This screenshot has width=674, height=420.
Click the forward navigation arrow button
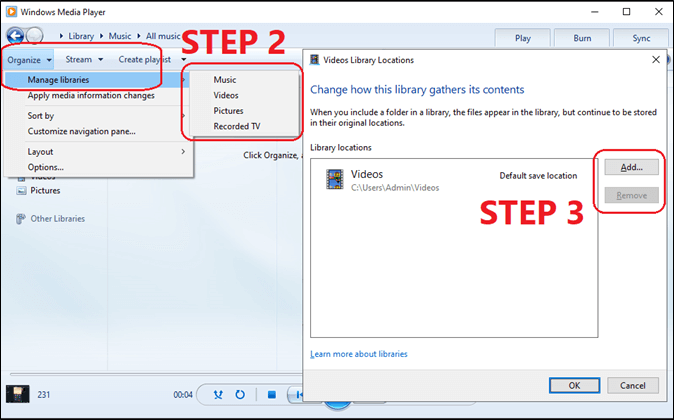click(x=34, y=36)
